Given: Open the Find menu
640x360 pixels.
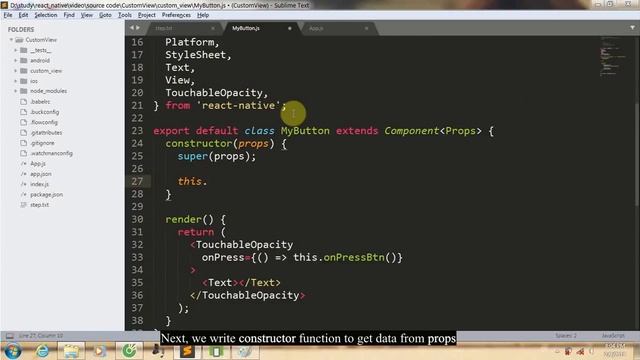Looking at the screenshot, I should tap(69, 15).
